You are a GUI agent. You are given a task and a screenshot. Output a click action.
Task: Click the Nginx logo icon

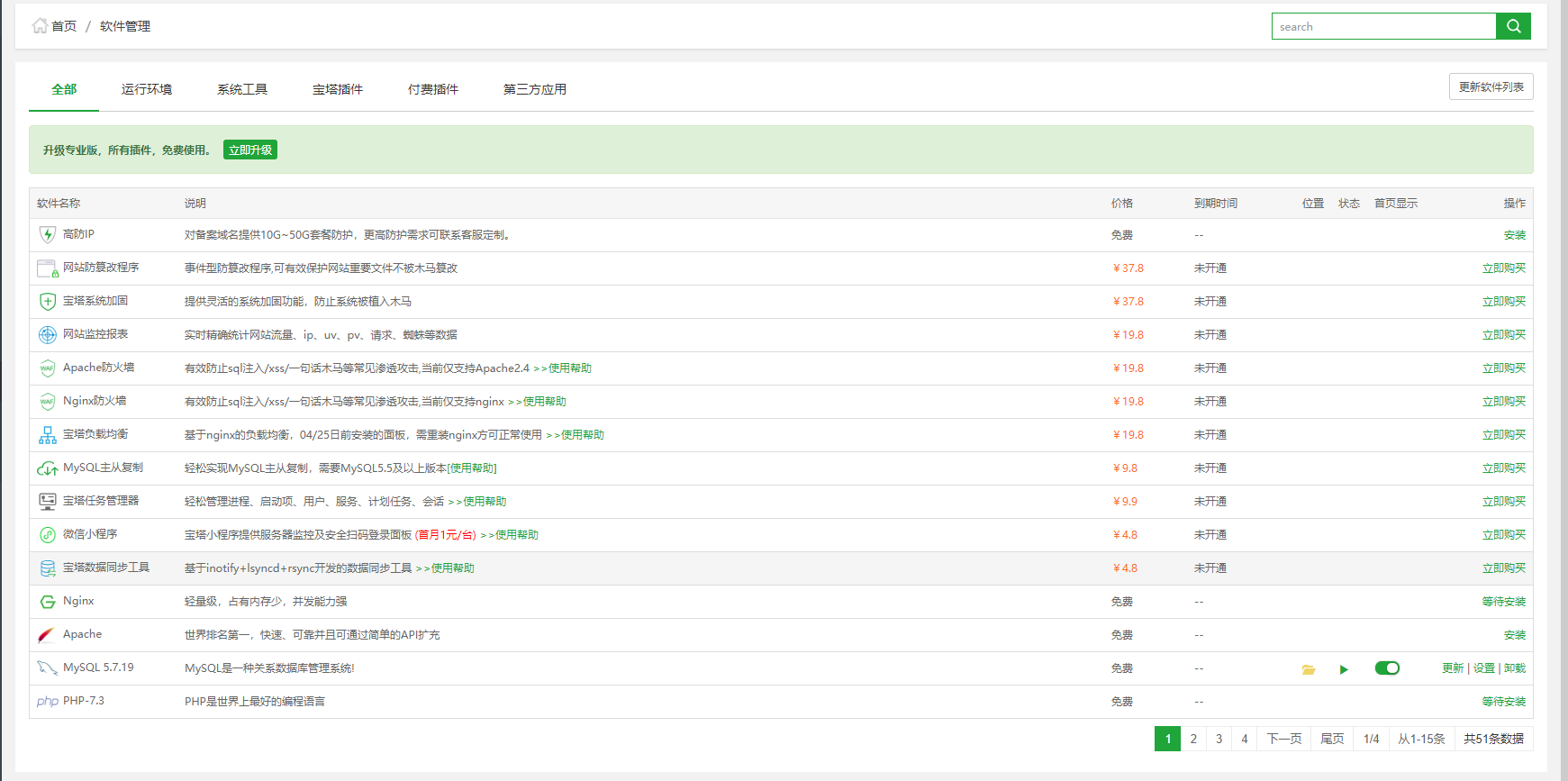(x=48, y=601)
